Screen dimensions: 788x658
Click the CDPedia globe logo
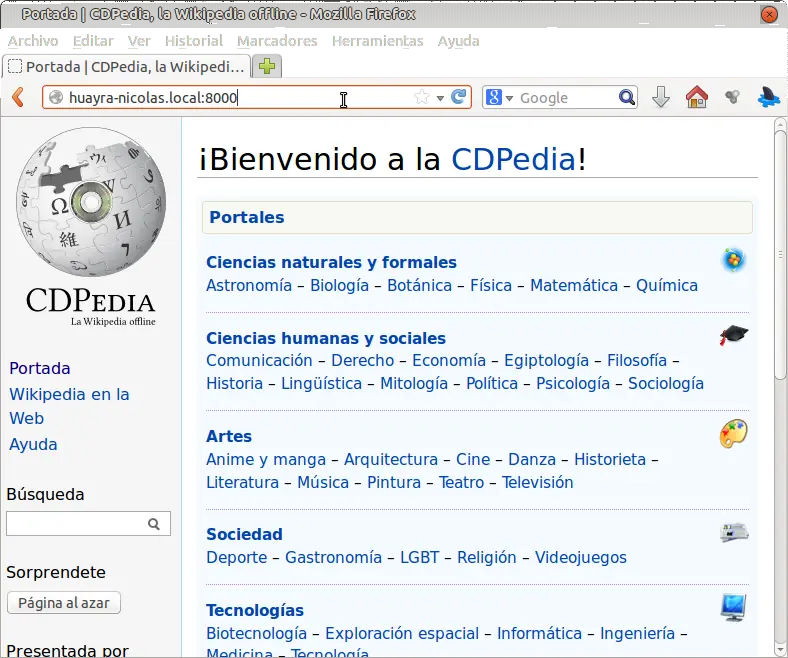[x=91, y=202]
